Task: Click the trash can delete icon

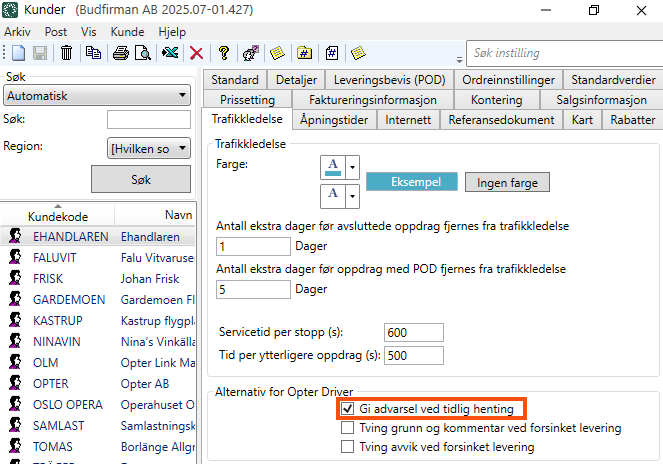Action: click(x=66, y=53)
